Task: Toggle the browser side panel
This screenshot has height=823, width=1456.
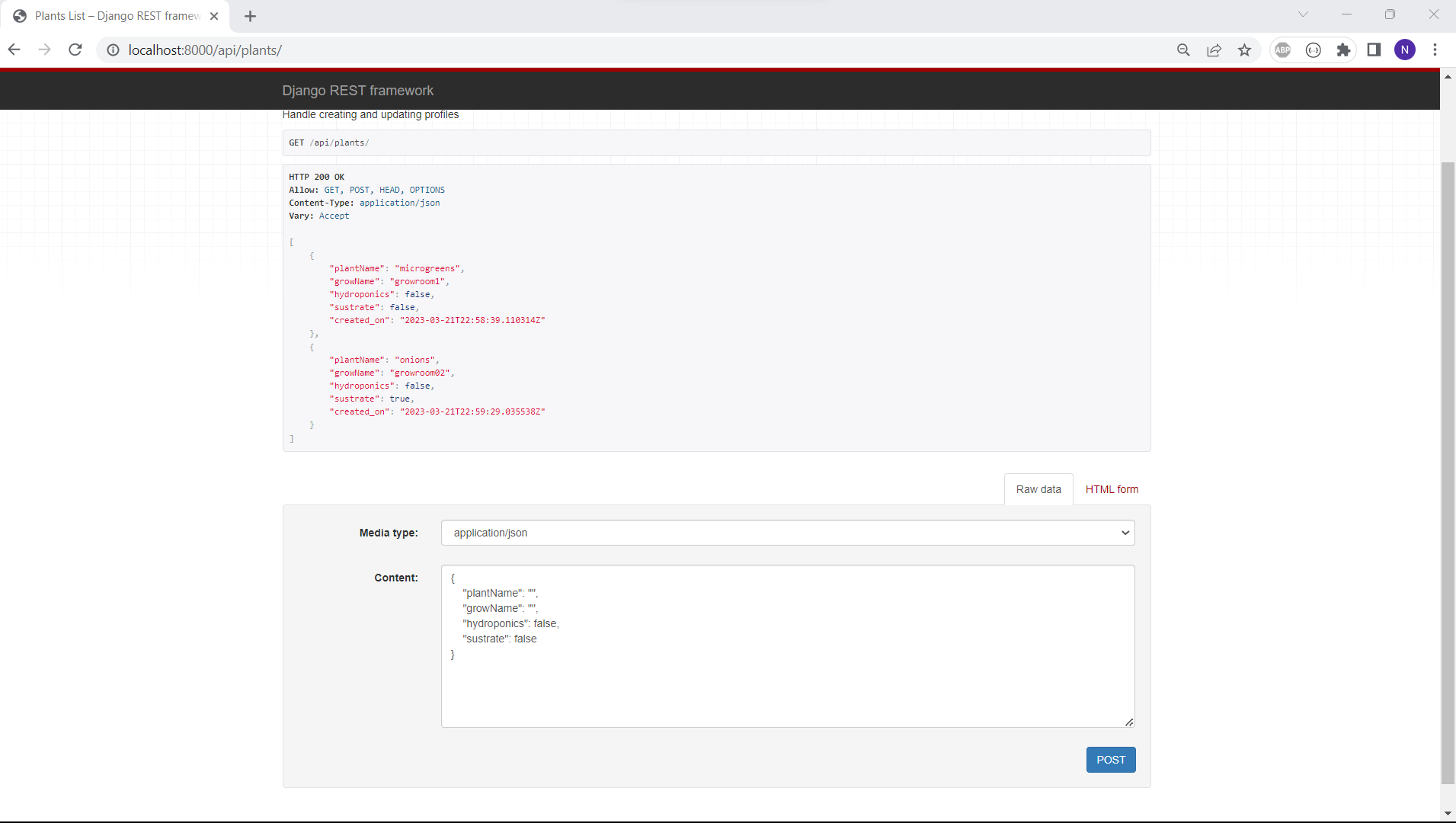Action: pos(1374,50)
